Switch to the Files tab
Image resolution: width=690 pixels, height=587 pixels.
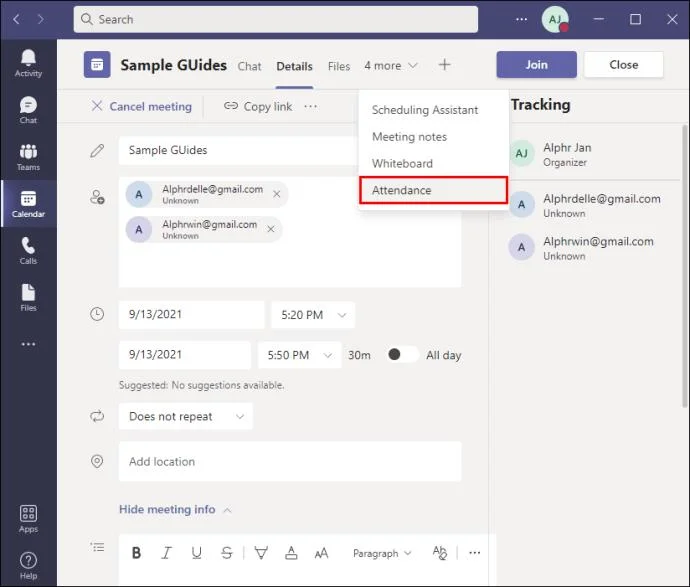coord(339,66)
